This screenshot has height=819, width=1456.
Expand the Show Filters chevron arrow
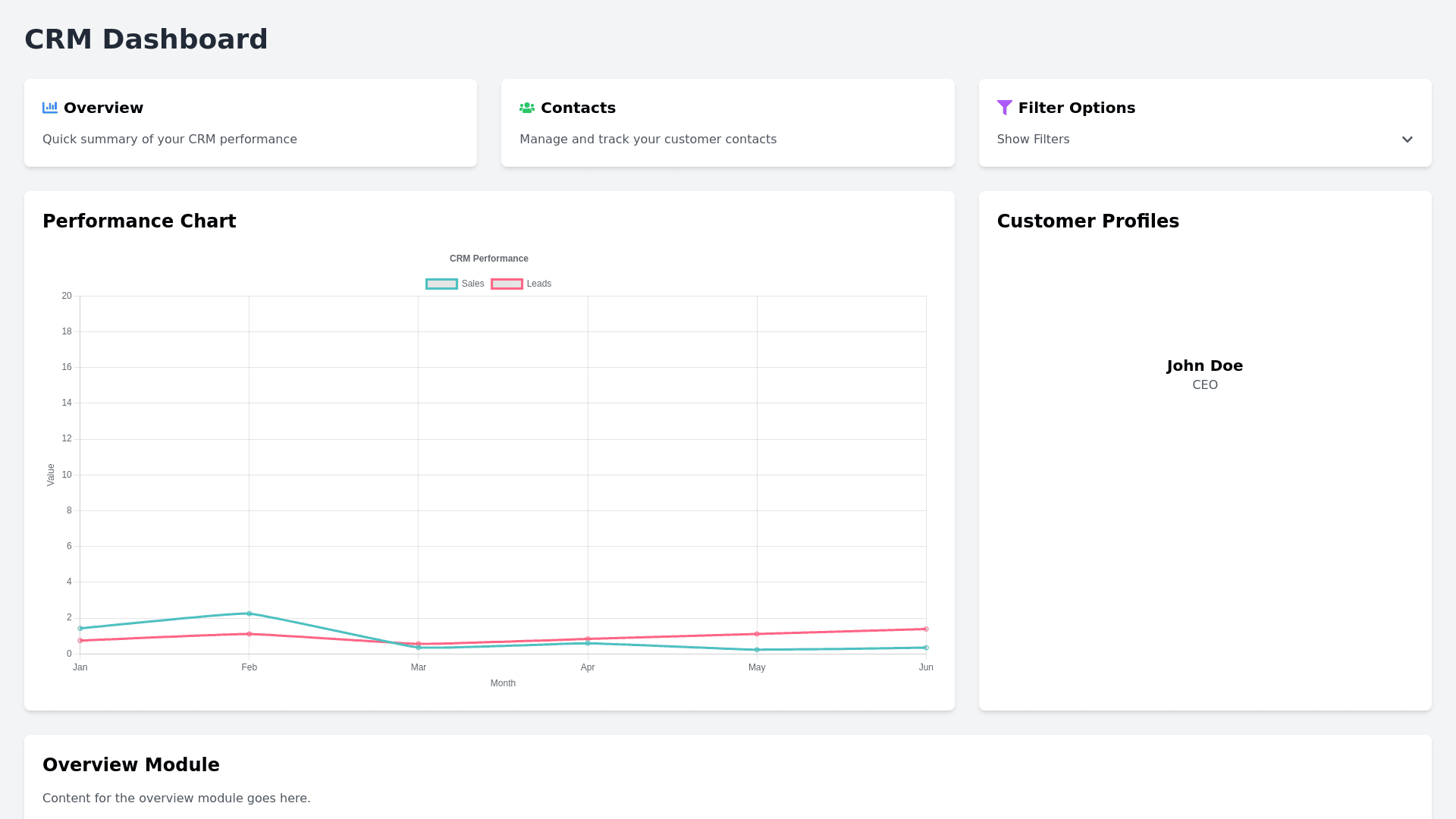pos(1407,140)
